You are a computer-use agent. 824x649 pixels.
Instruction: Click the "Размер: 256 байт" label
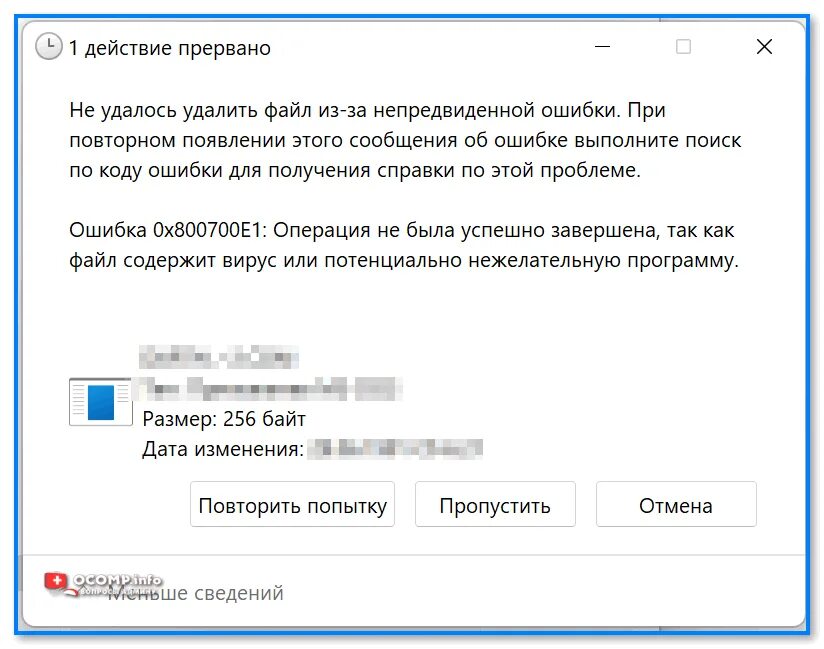pyautogui.click(x=224, y=419)
